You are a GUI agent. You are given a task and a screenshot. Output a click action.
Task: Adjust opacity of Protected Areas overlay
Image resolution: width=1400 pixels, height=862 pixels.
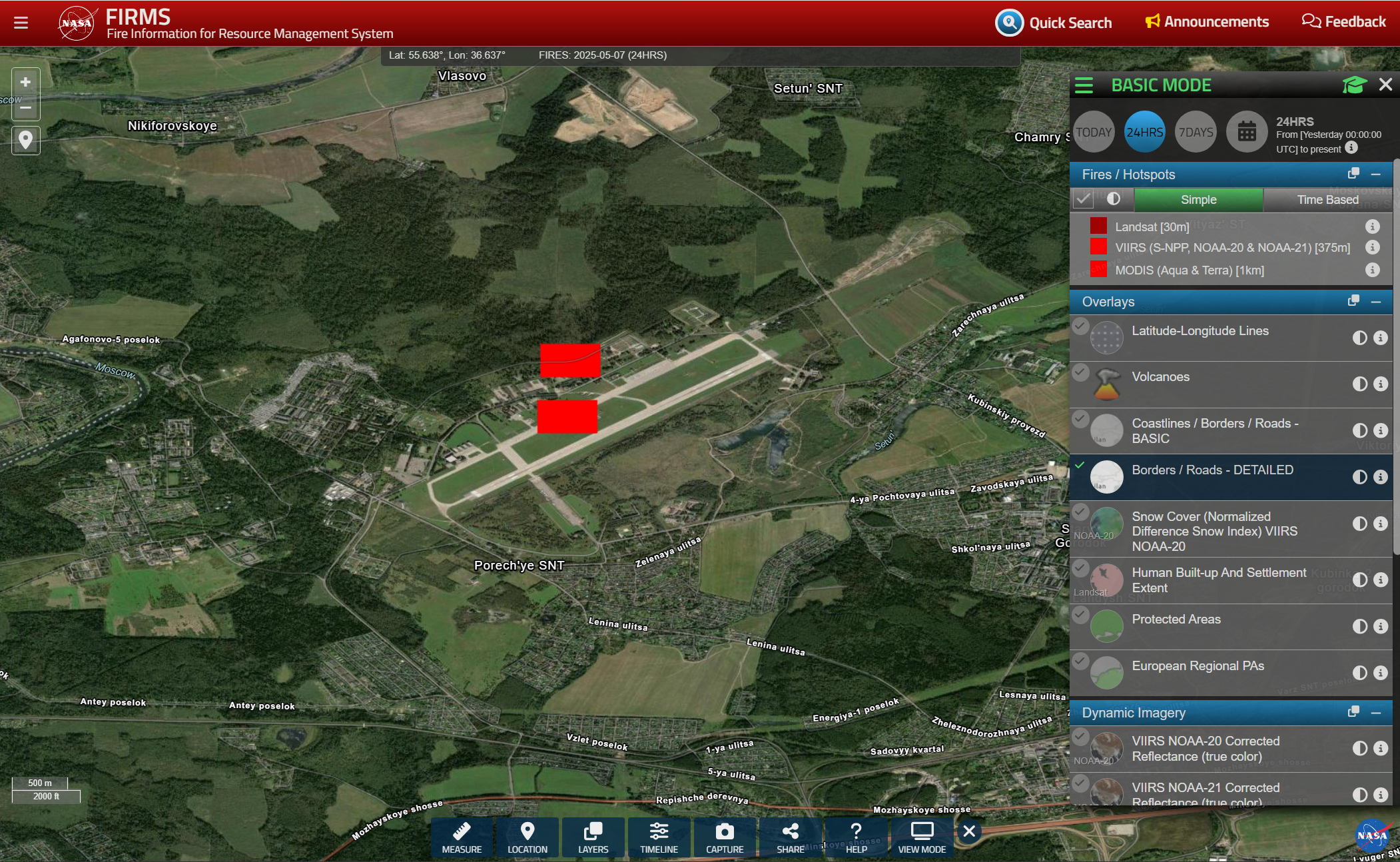coord(1359,626)
